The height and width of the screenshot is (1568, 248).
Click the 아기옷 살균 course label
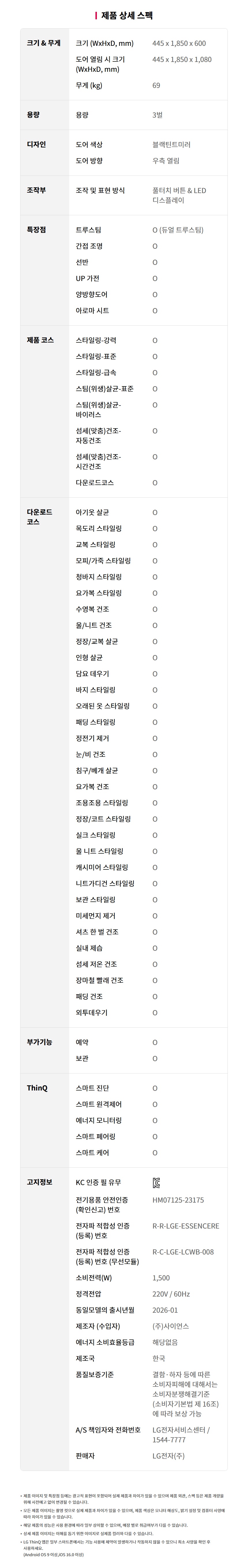pos(92,512)
